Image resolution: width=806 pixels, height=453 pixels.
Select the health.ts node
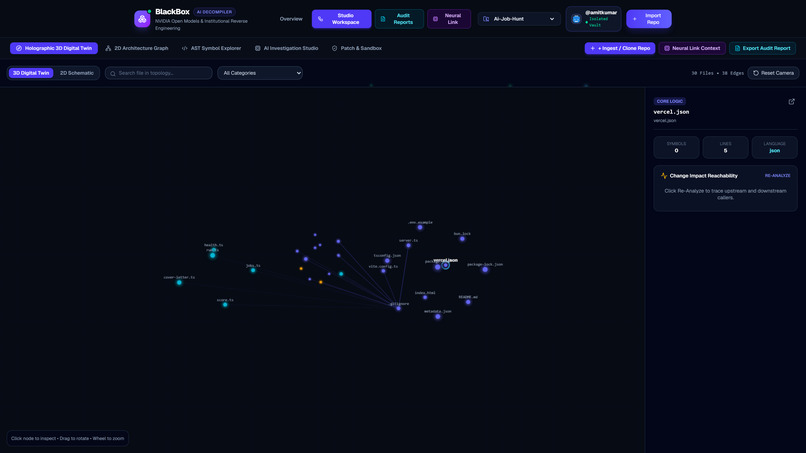[x=213, y=250]
